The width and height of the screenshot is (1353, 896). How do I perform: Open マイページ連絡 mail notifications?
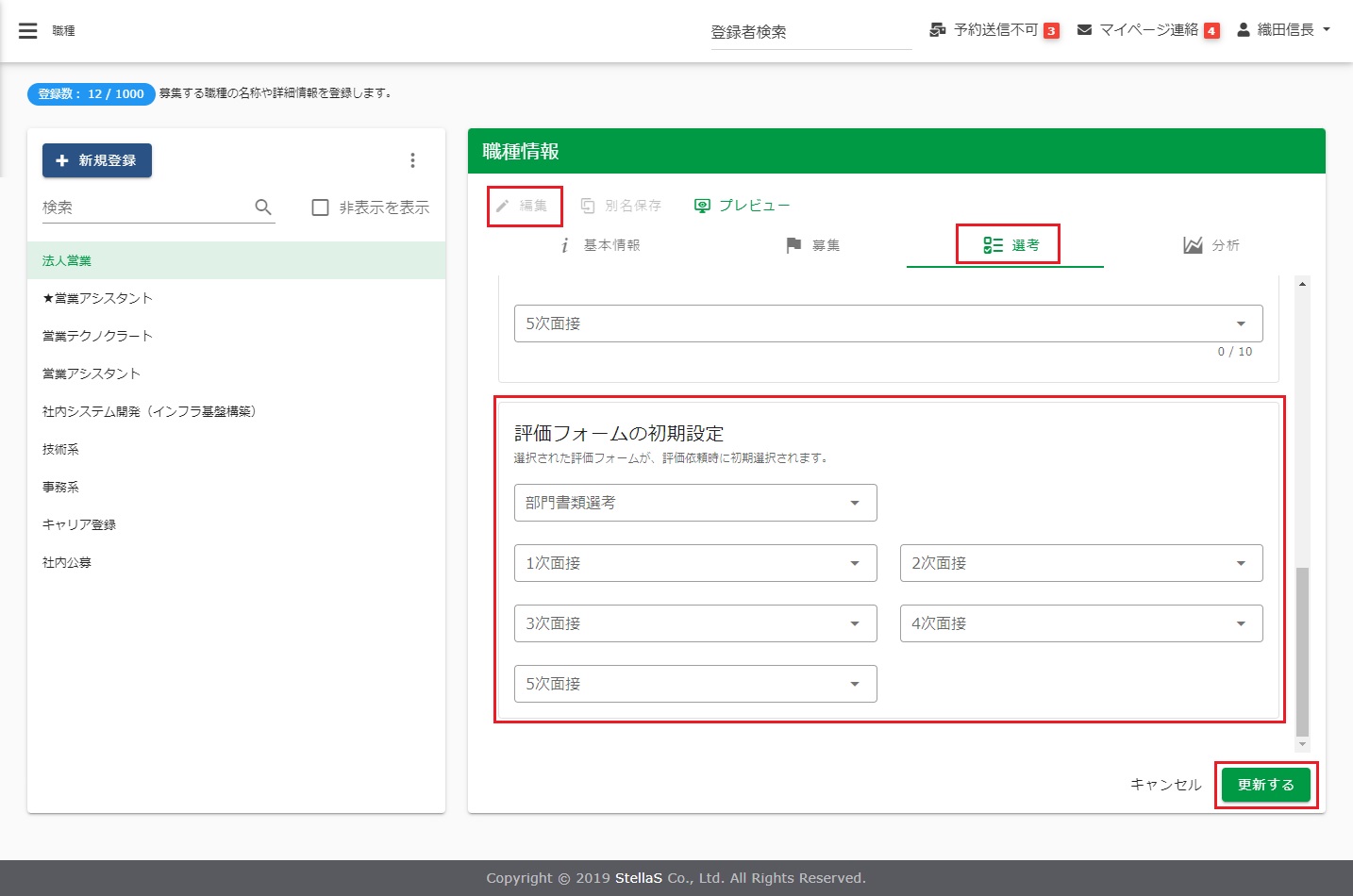[x=1084, y=30]
